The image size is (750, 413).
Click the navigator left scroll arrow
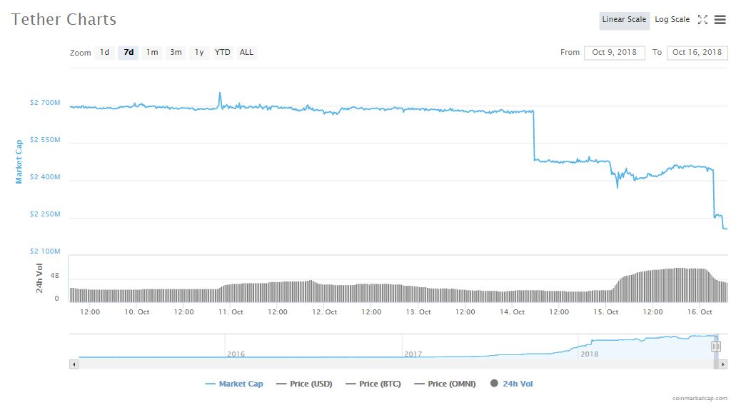74,364
